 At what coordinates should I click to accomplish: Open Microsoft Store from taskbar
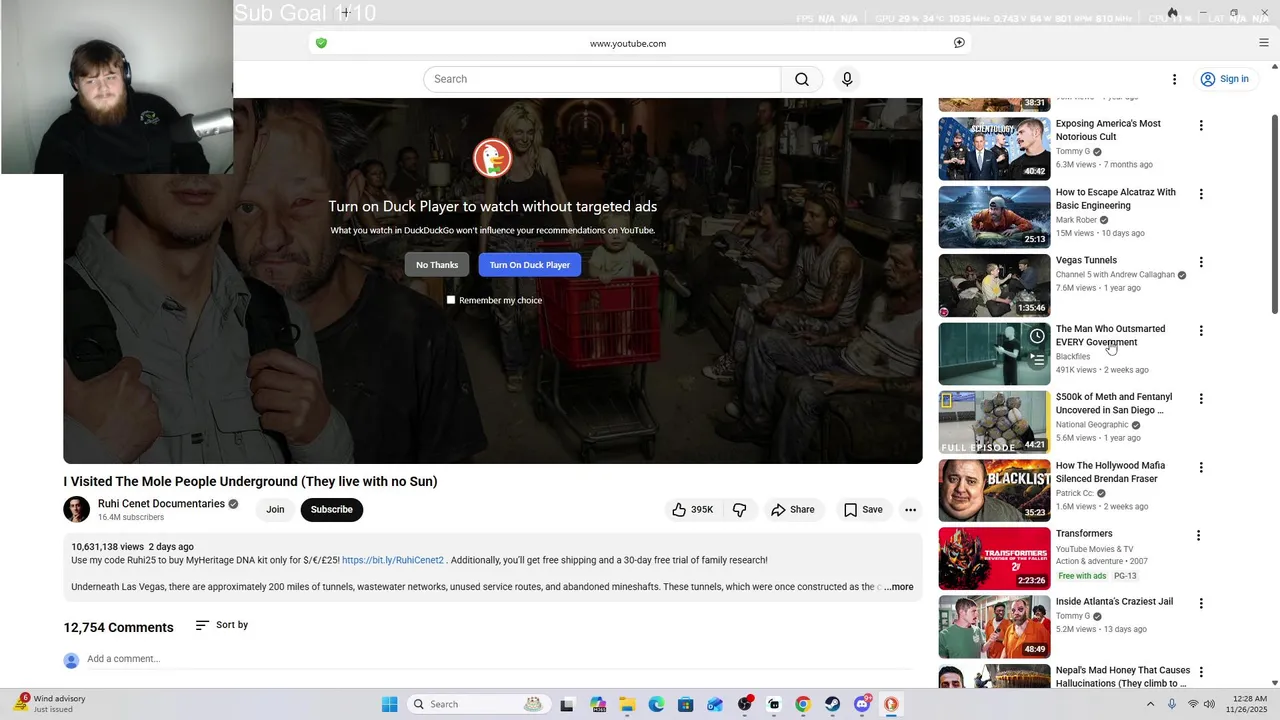(x=686, y=704)
